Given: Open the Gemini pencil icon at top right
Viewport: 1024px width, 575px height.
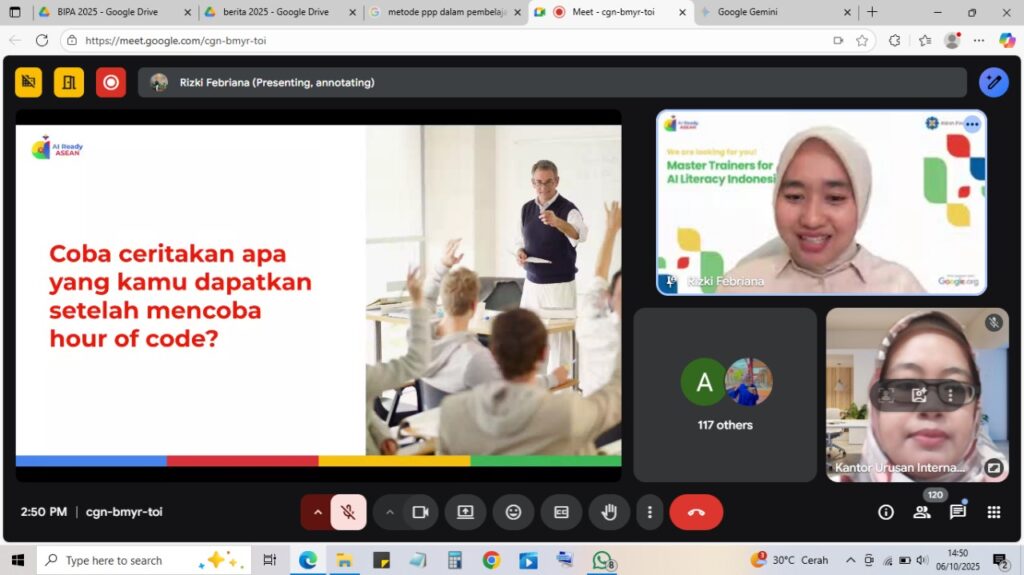Looking at the screenshot, I should [x=993, y=82].
